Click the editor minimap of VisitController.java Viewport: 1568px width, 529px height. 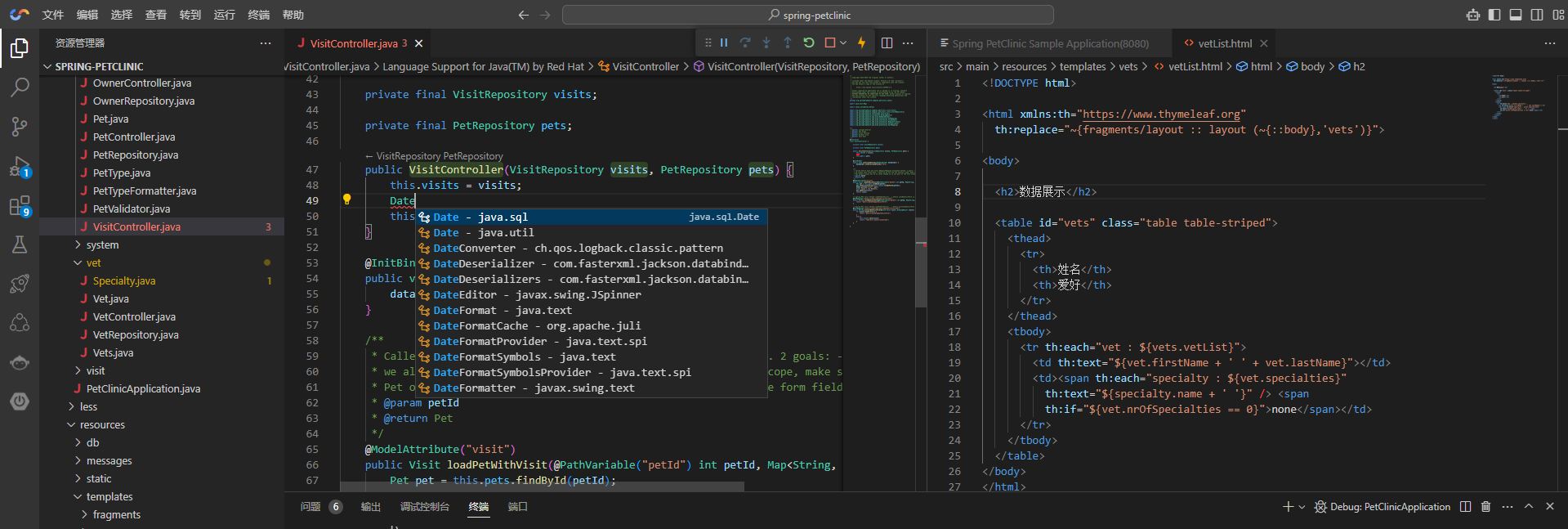[x=880, y=147]
